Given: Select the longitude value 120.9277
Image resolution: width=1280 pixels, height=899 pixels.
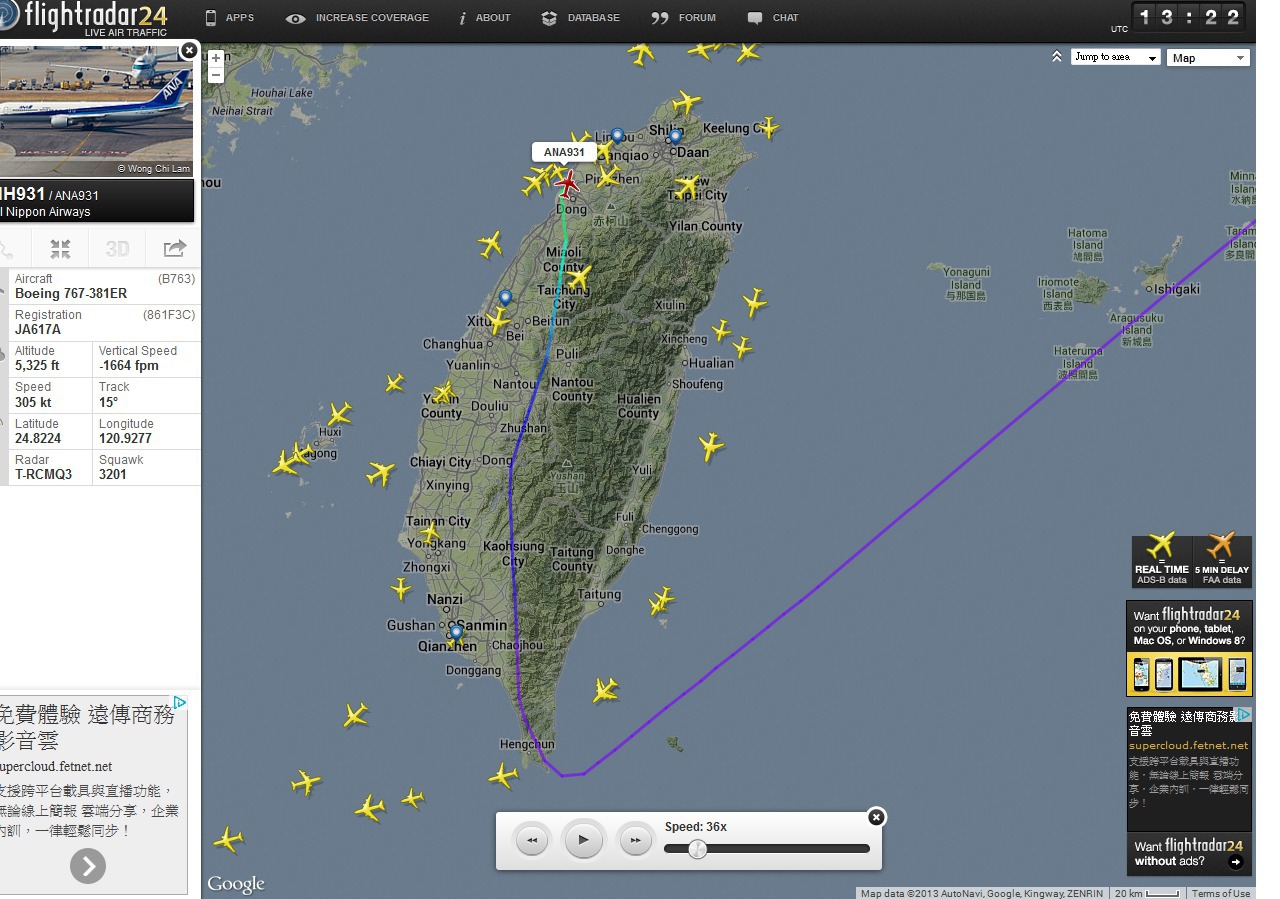Looking at the screenshot, I should [126, 438].
